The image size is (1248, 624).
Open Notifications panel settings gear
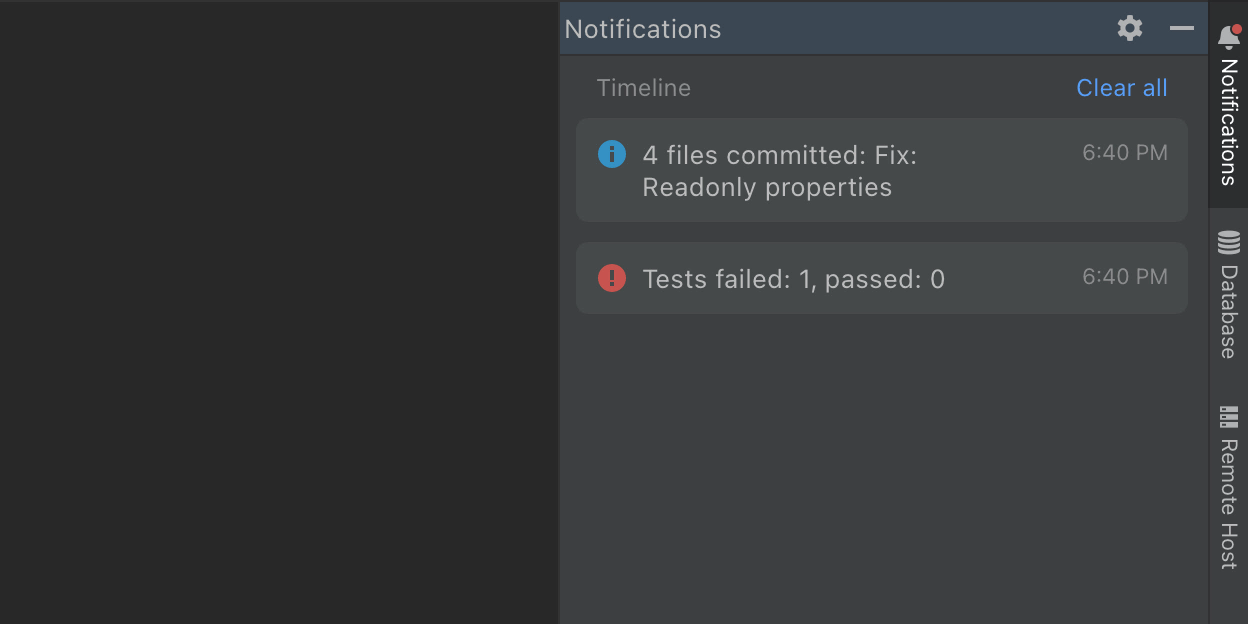click(x=1130, y=28)
